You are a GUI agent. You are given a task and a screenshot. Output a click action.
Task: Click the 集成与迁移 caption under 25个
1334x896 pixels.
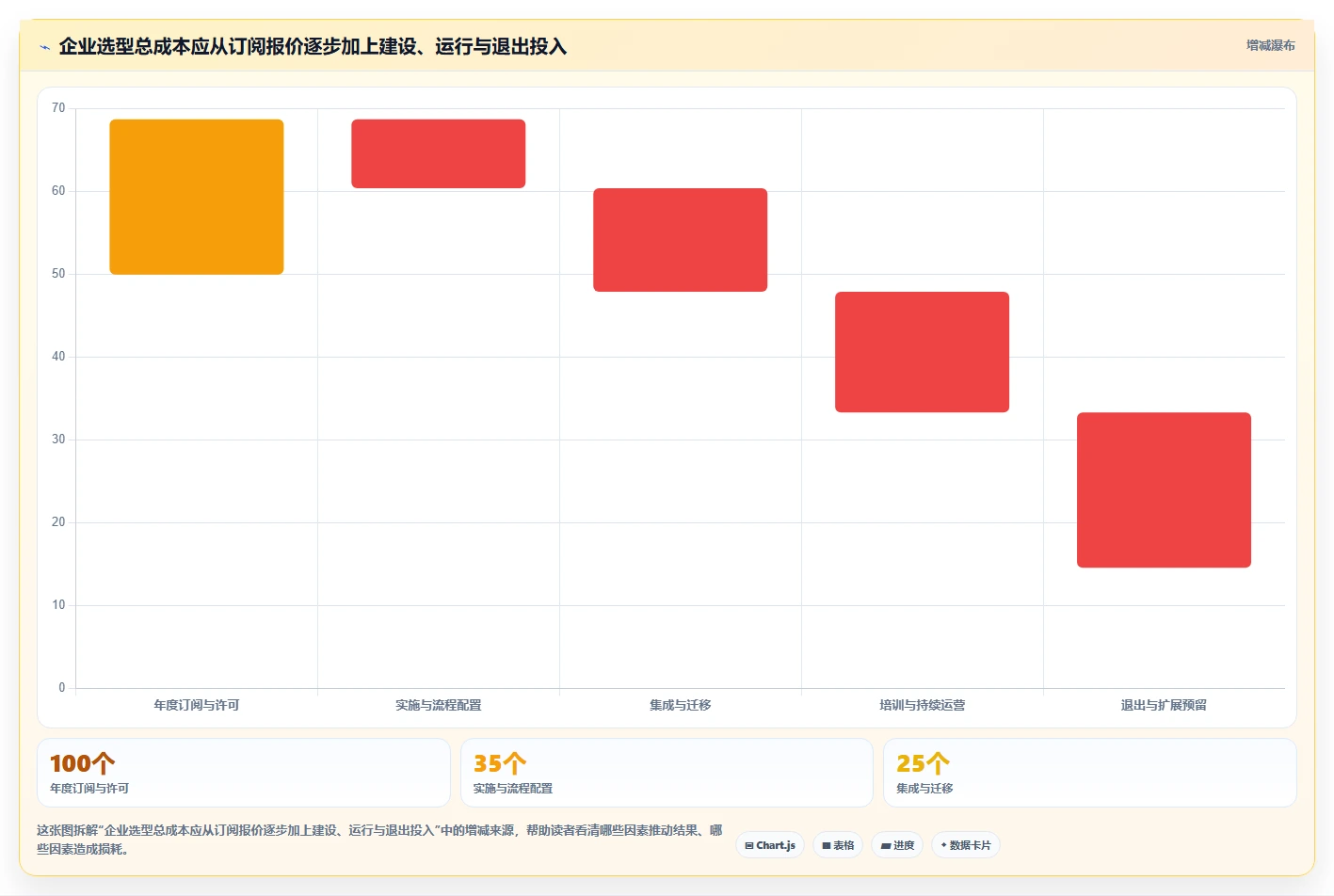[x=925, y=789]
